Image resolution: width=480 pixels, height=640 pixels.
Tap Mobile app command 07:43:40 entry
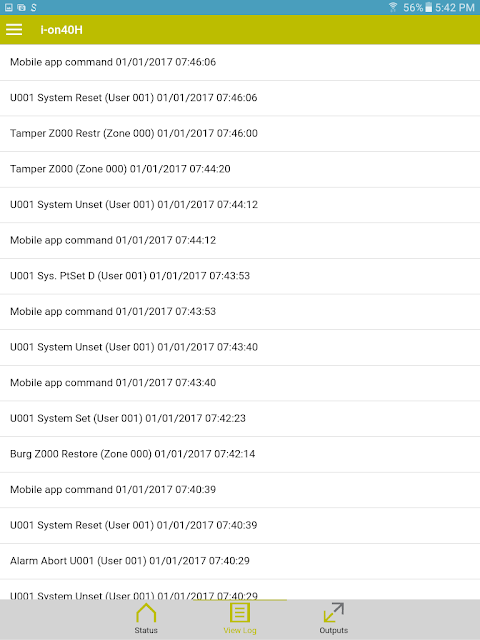pos(240,383)
